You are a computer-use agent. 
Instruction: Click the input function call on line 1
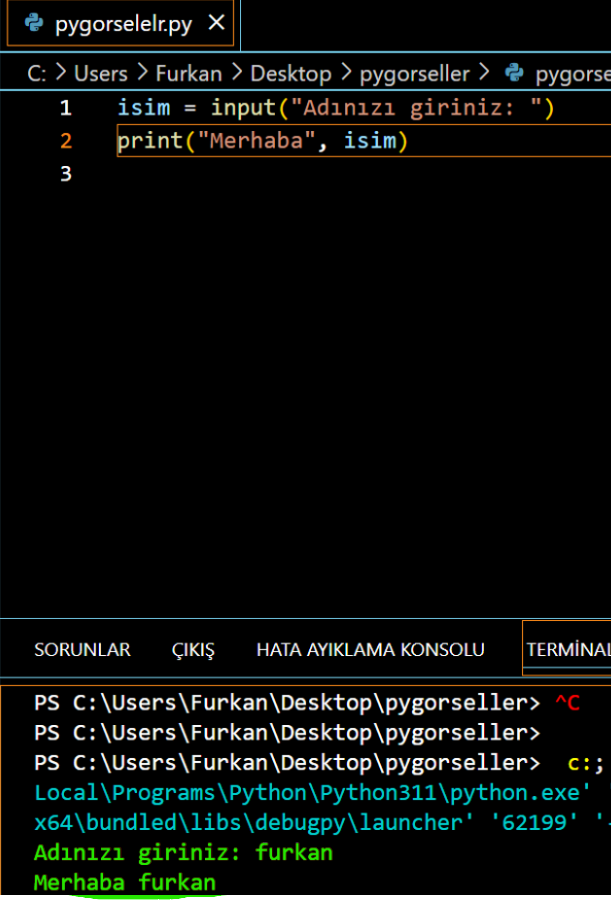pyautogui.click(x=244, y=108)
